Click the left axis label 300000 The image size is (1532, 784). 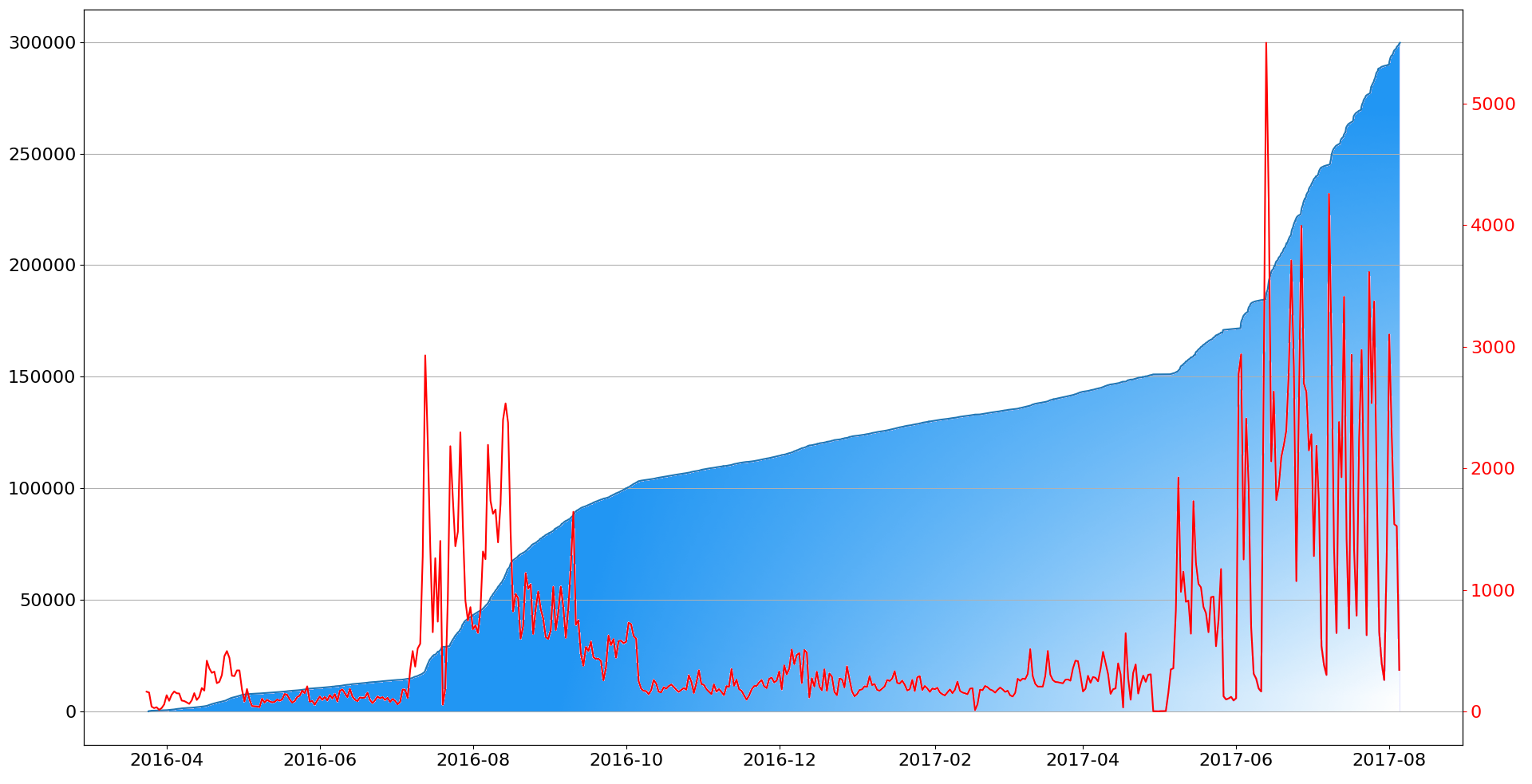(x=42, y=43)
